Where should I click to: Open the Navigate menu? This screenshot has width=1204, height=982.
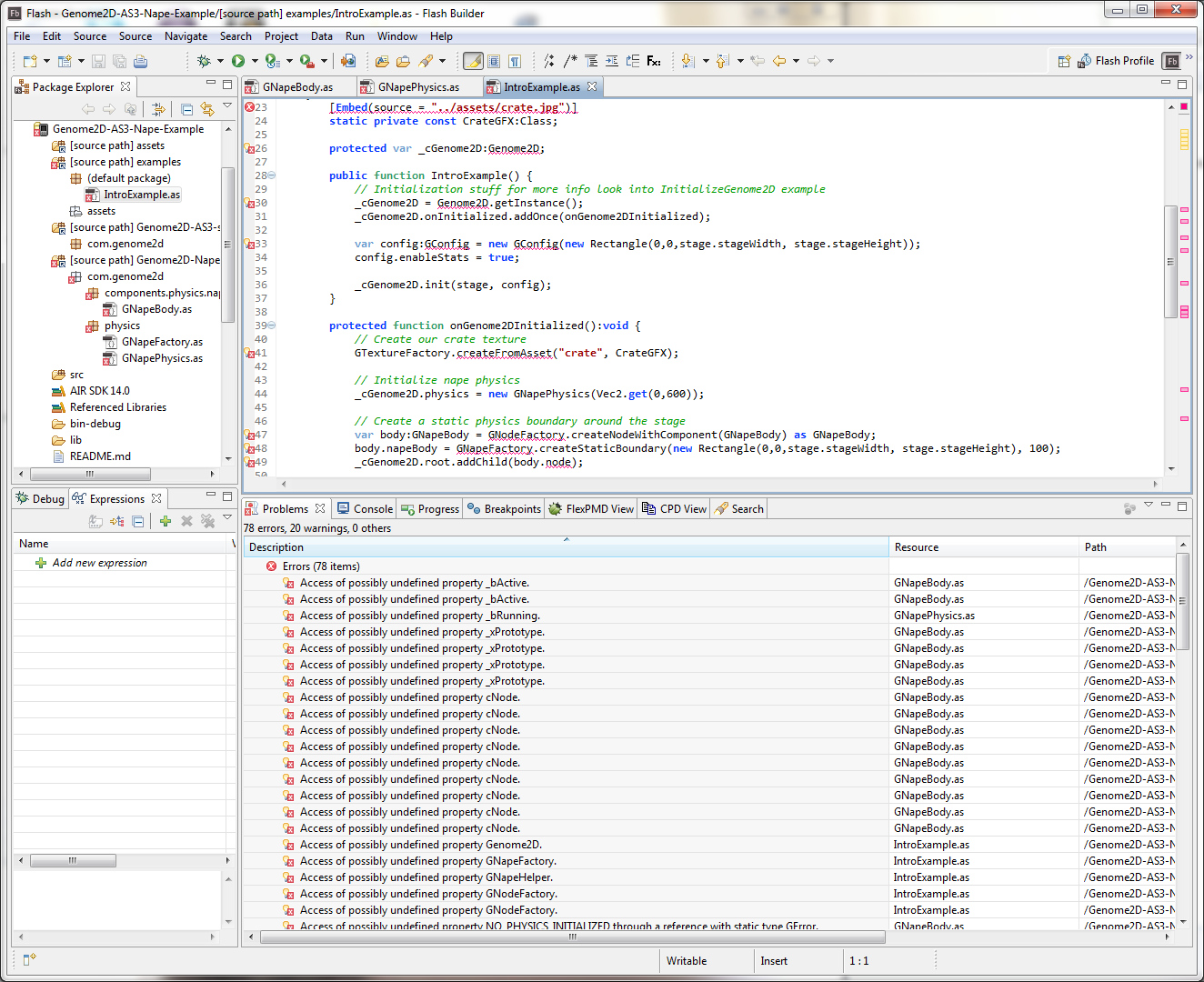coord(186,36)
